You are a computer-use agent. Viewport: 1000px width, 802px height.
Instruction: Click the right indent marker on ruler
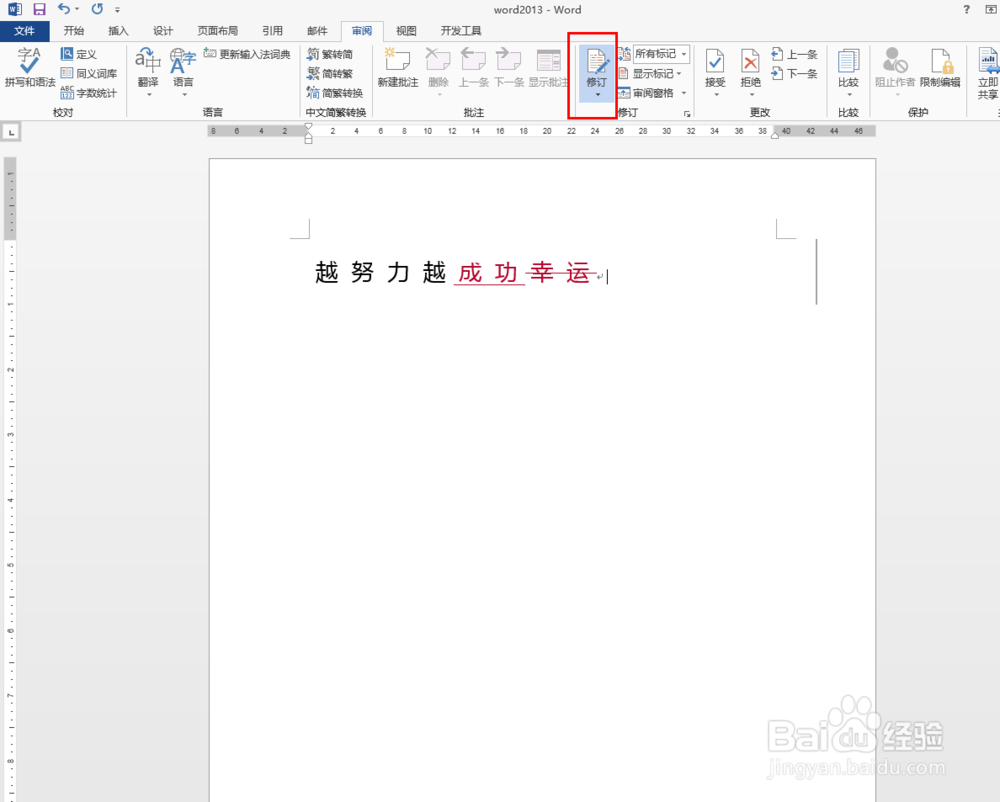(775, 135)
